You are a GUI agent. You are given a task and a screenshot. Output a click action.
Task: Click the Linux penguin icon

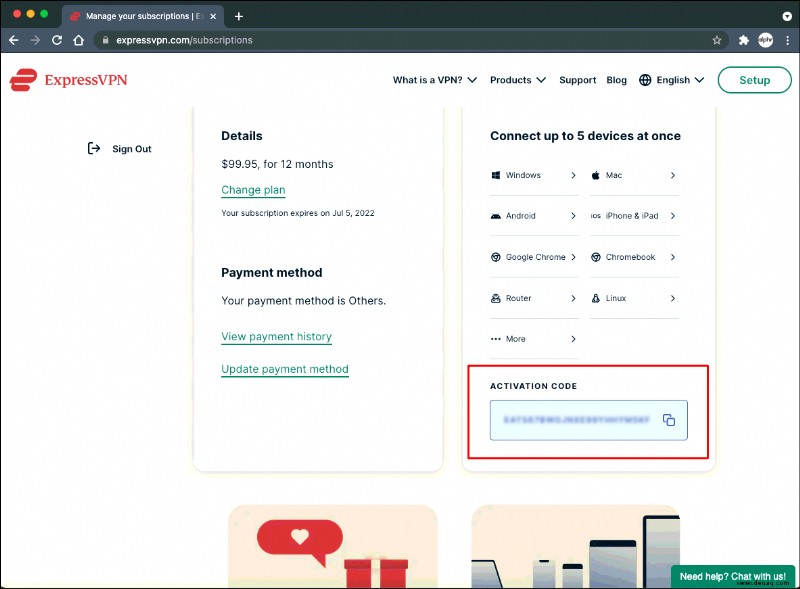595,298
